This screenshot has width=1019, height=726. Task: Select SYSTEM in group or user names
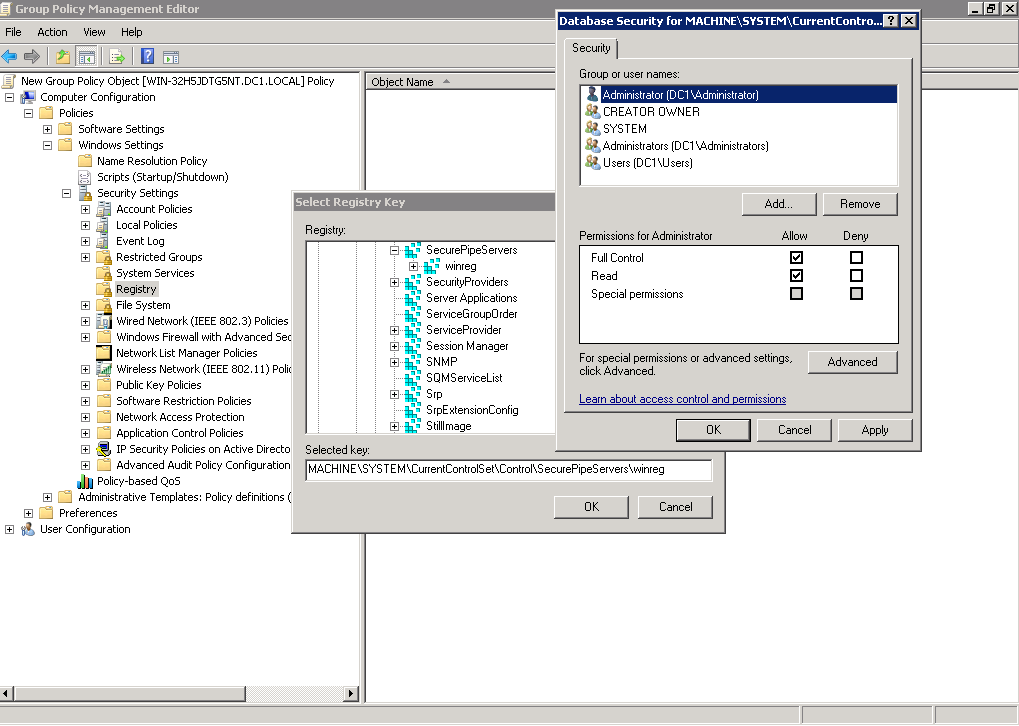[624, 129]
